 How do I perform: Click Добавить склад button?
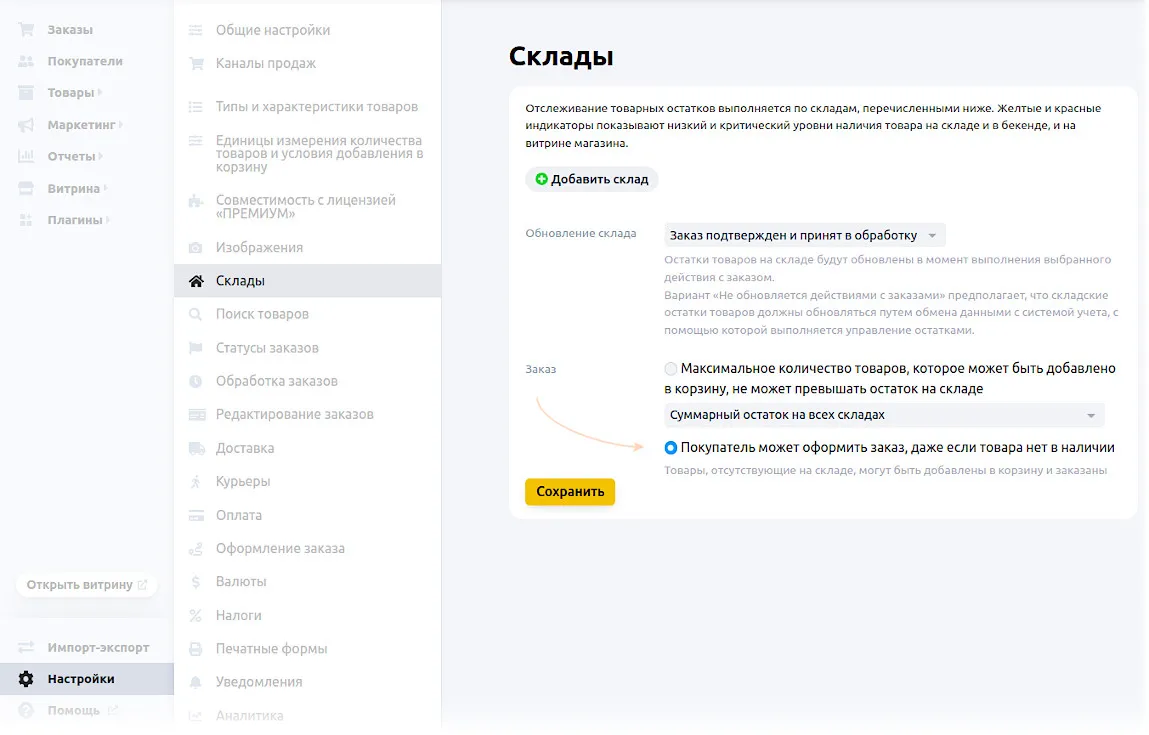point(591,180)
